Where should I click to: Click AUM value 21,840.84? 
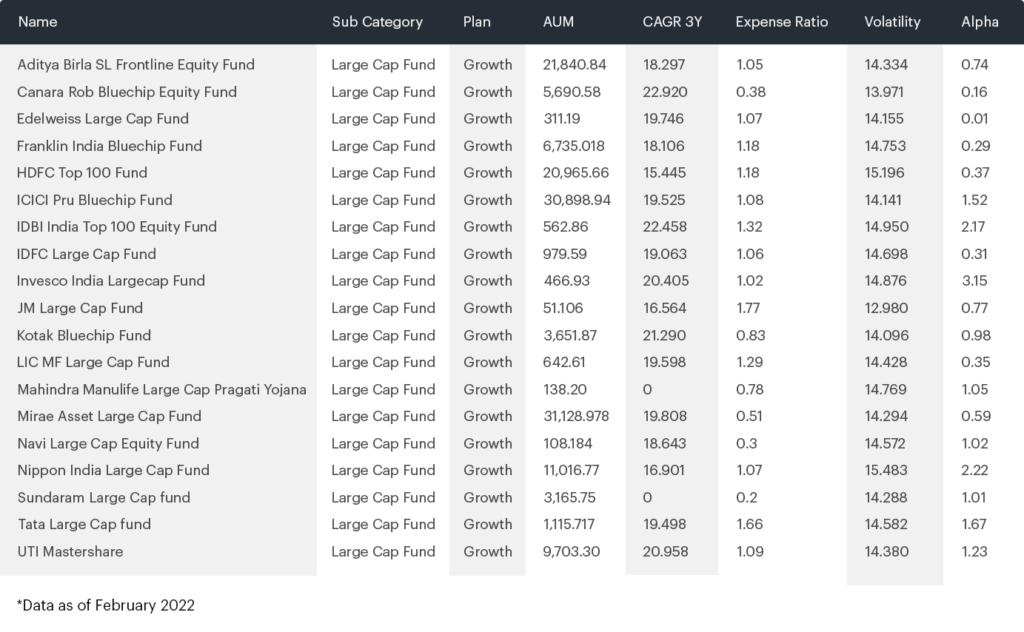[x=575, y=65]
